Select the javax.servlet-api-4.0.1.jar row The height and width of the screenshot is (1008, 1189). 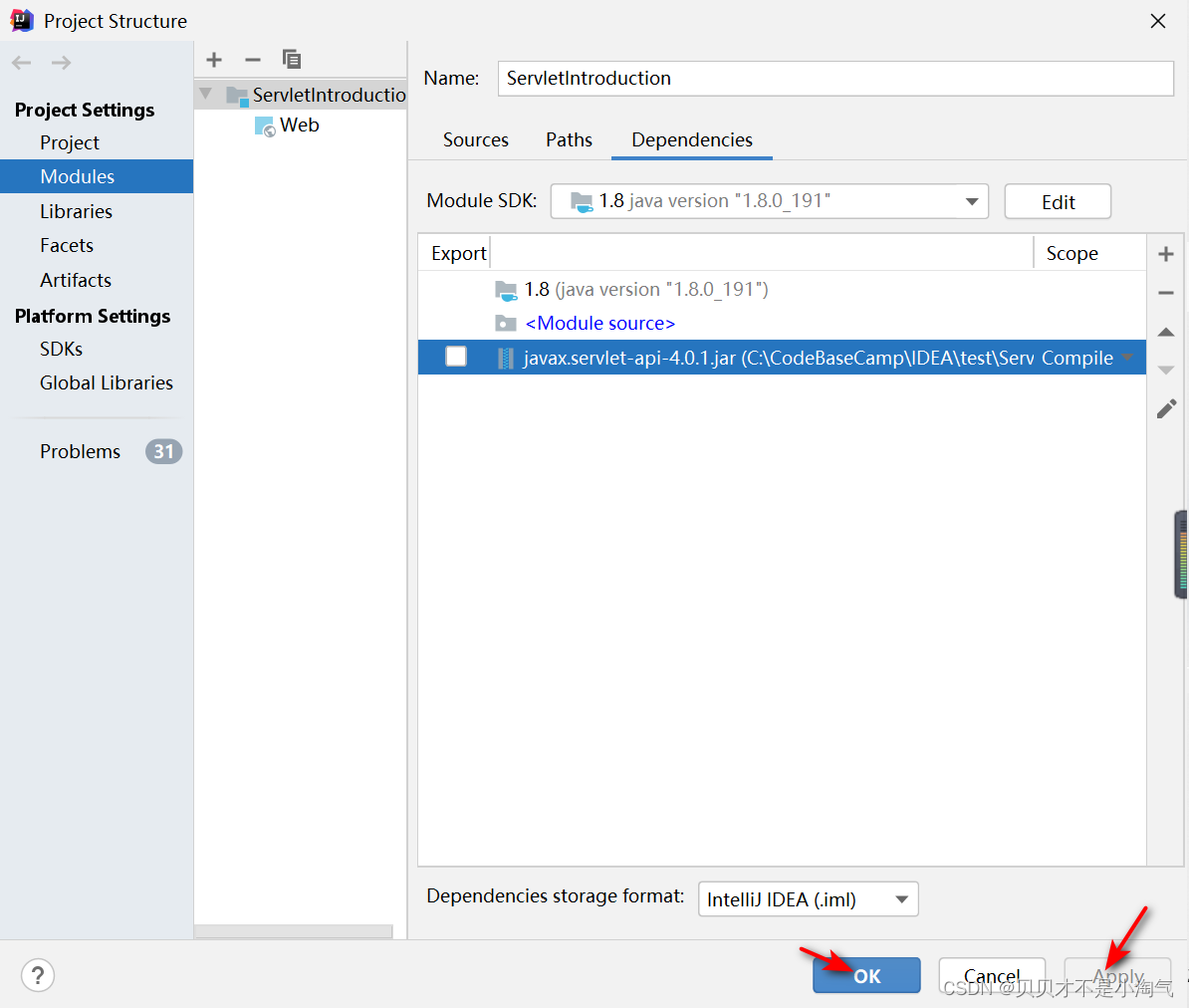click(x=782, y=358)
